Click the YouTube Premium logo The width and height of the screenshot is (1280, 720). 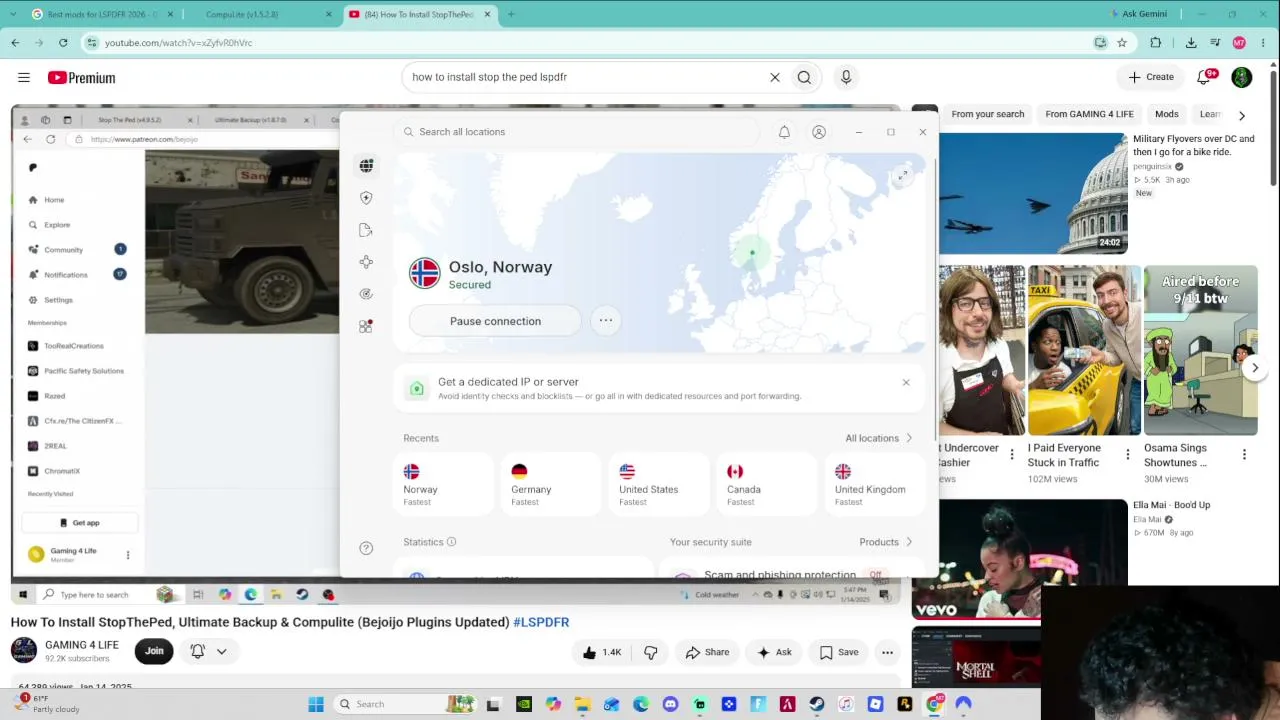click(x=81, y=78)
